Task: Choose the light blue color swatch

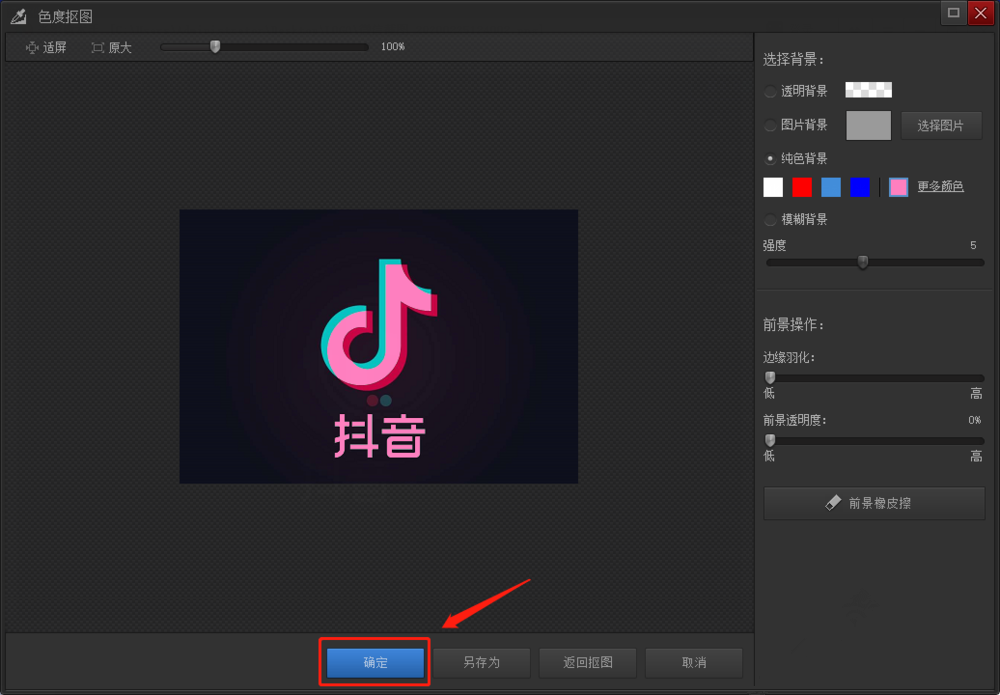Action: tap(831, 187)
